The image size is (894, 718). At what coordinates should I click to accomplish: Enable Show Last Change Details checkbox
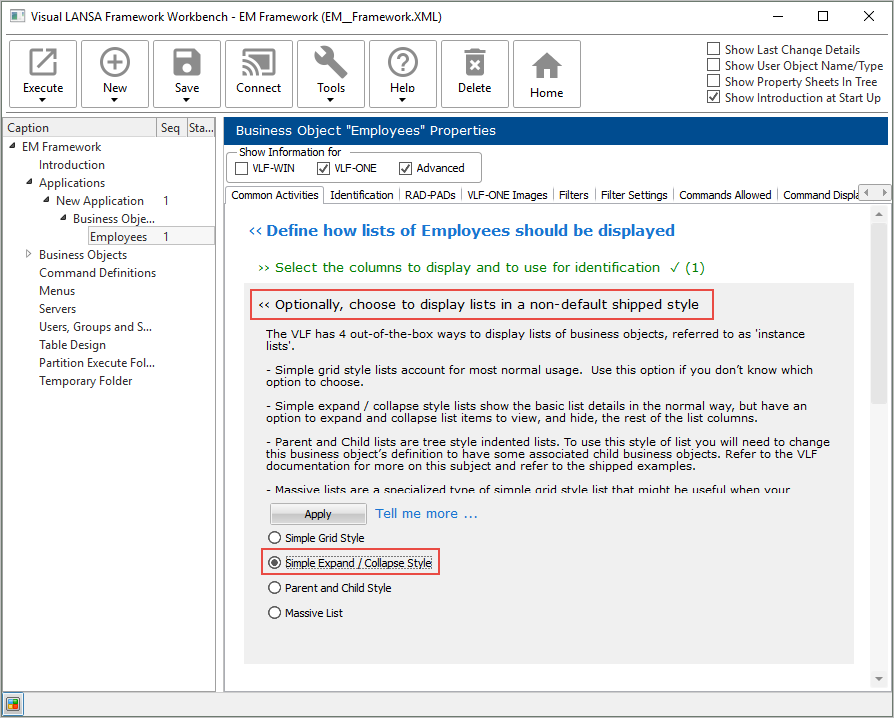[713, 48]
